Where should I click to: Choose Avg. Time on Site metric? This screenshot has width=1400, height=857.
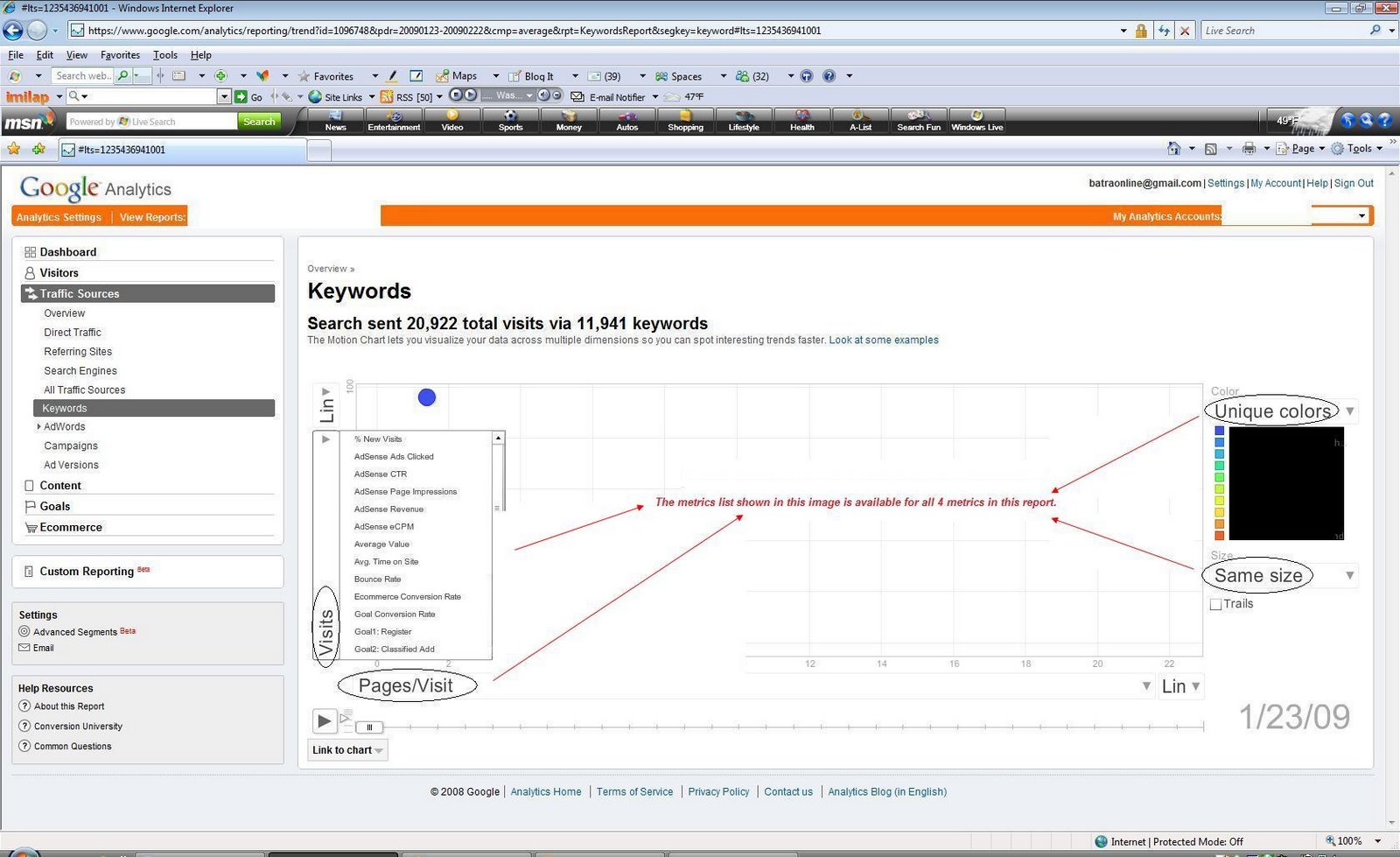click(x=386, y=562)
